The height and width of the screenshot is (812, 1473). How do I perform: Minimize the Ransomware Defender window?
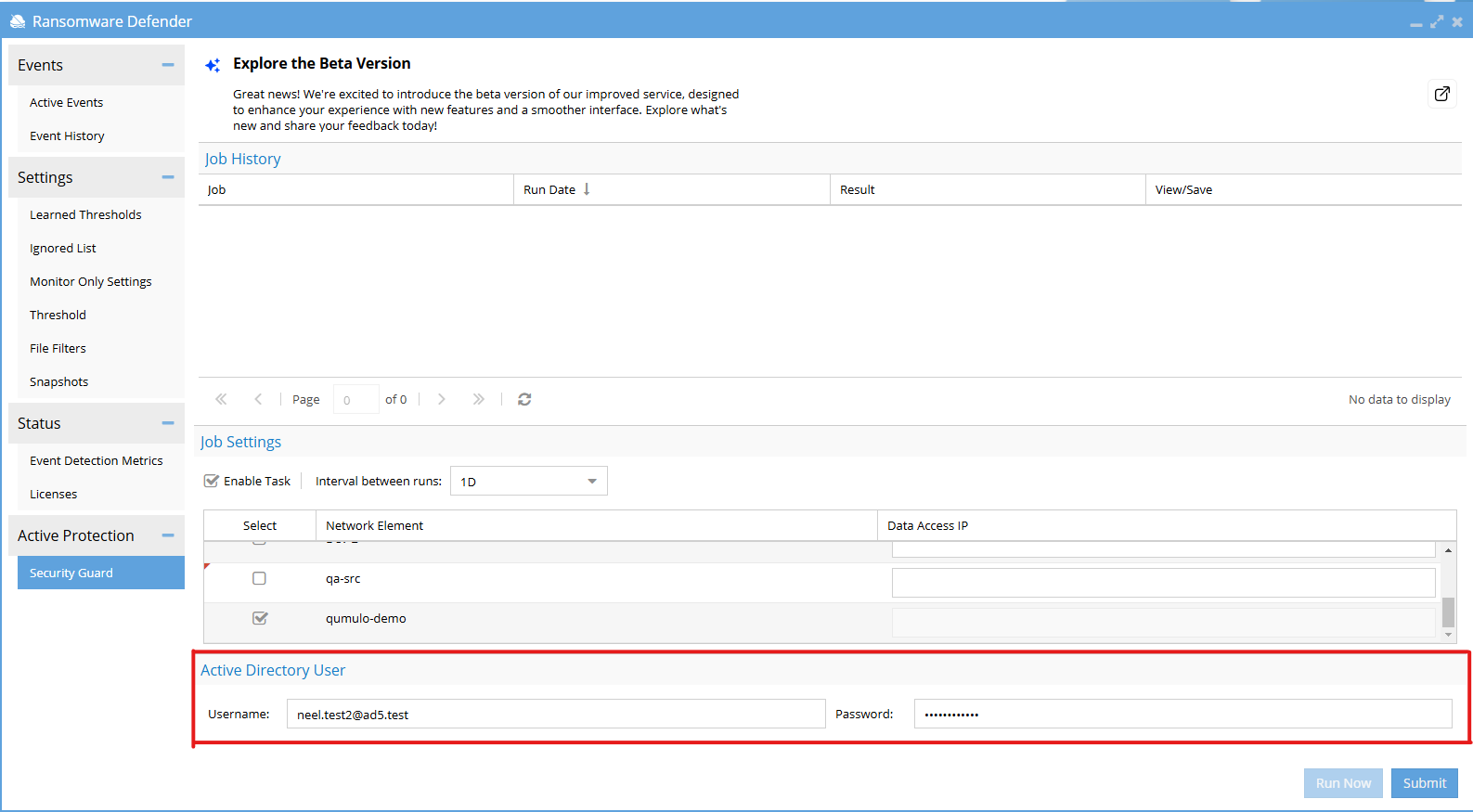1416,23
